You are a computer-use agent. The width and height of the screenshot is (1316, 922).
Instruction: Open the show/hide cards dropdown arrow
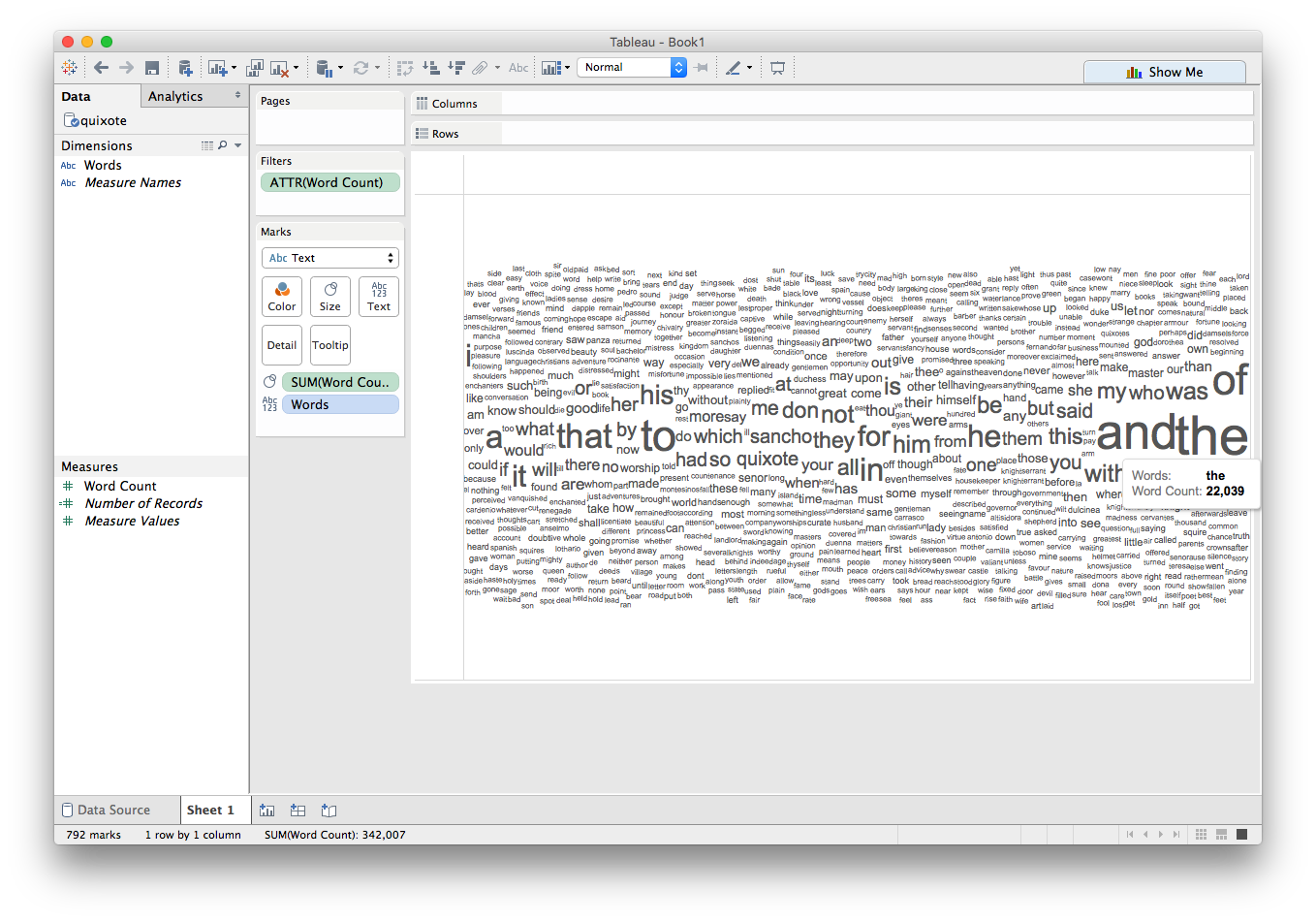coord(567,68)
